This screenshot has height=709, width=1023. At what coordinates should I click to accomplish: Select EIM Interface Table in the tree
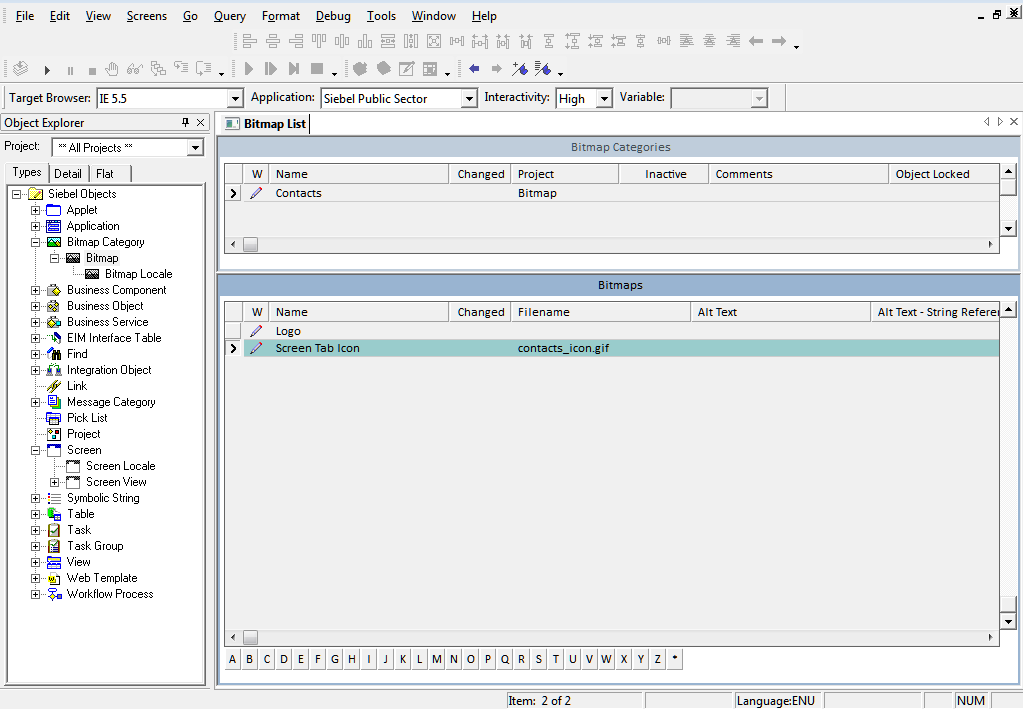[x=114, y=338]
